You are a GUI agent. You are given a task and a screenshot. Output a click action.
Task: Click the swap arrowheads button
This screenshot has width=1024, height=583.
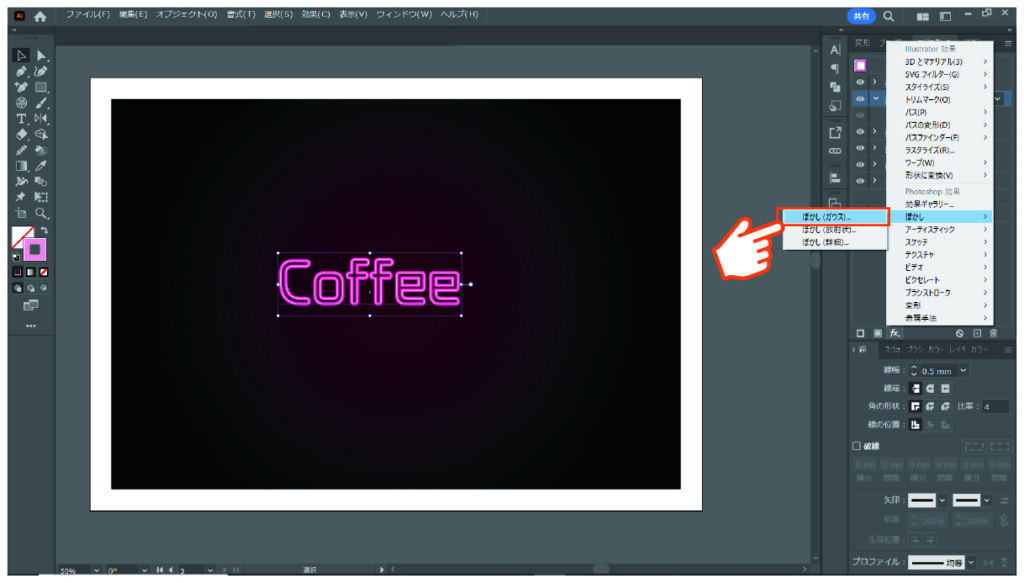pos(1004,501)
